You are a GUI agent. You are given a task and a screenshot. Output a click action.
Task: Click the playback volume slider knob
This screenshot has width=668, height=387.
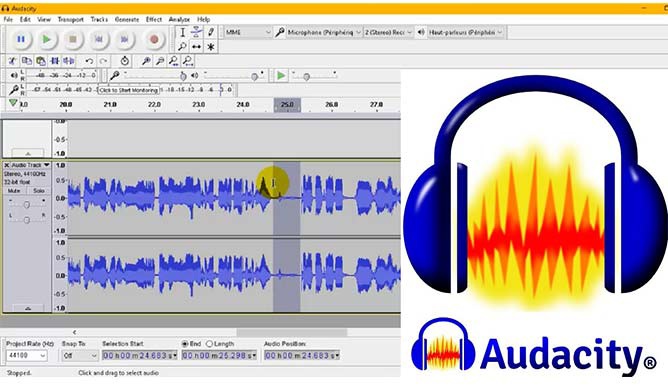[x=254, y=77]
